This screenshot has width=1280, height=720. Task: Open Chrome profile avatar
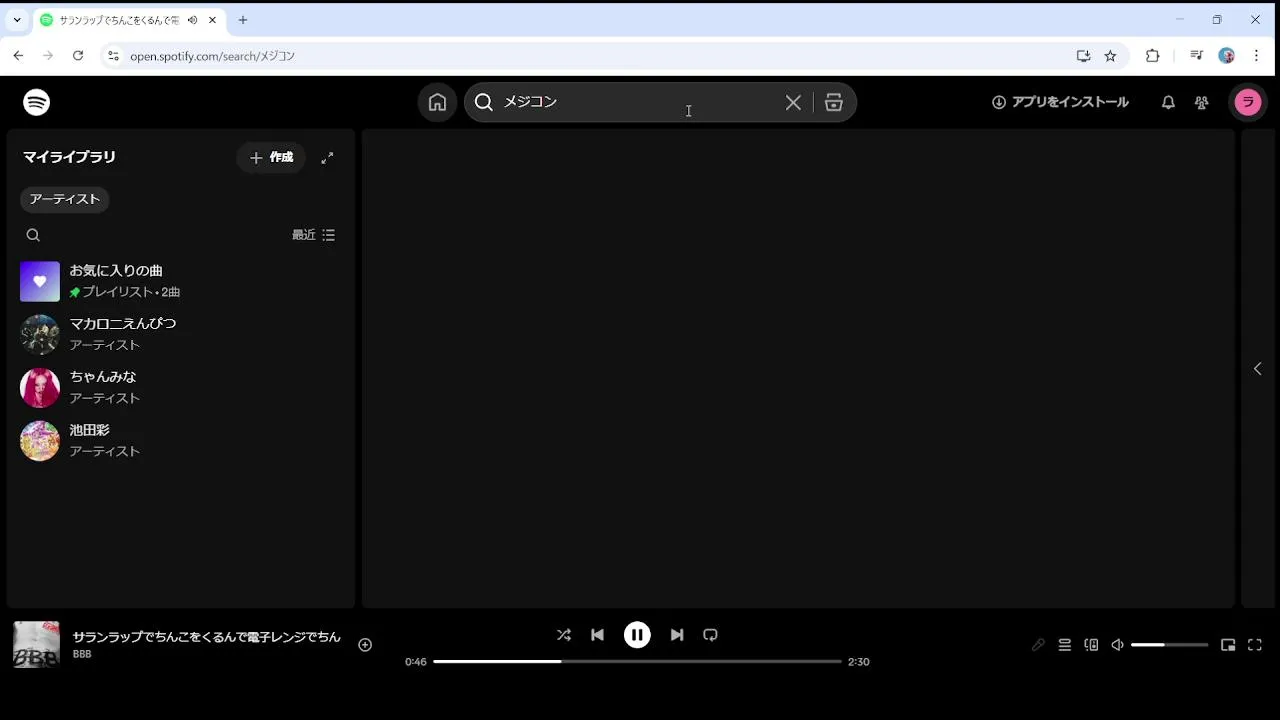point(1227,56)
